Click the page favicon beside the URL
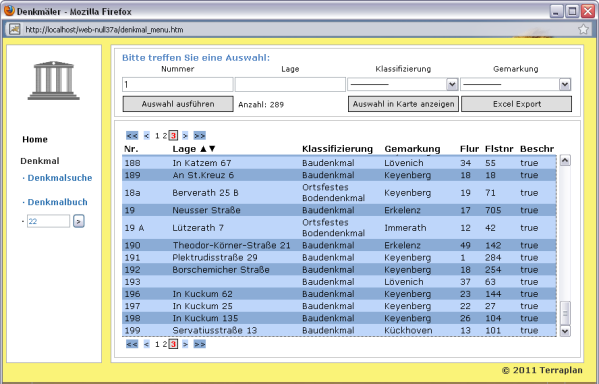The height and width of the screenshot is (384, 599). click(x=15, y=29)
